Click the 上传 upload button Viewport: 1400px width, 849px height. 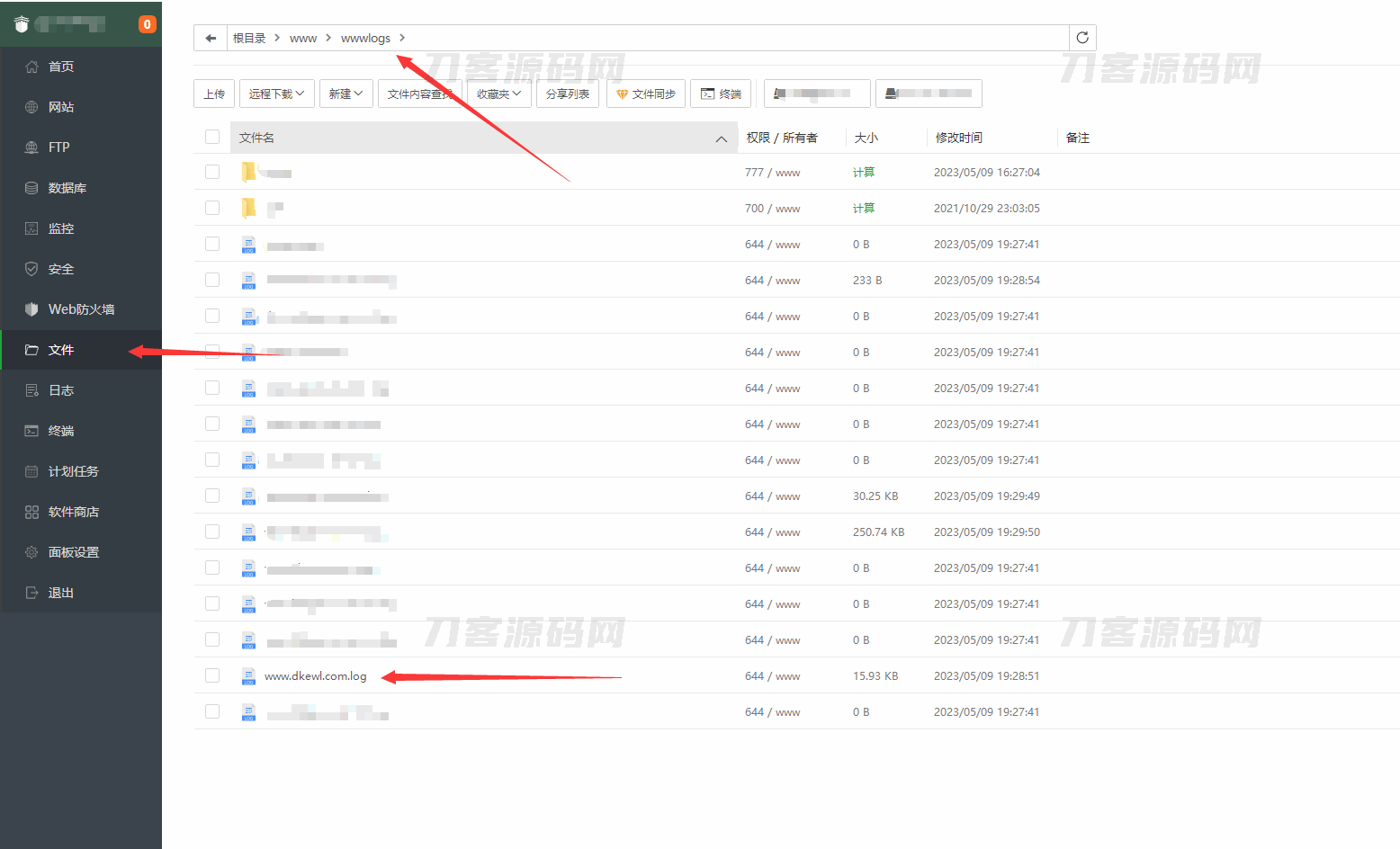coord(214,94)
